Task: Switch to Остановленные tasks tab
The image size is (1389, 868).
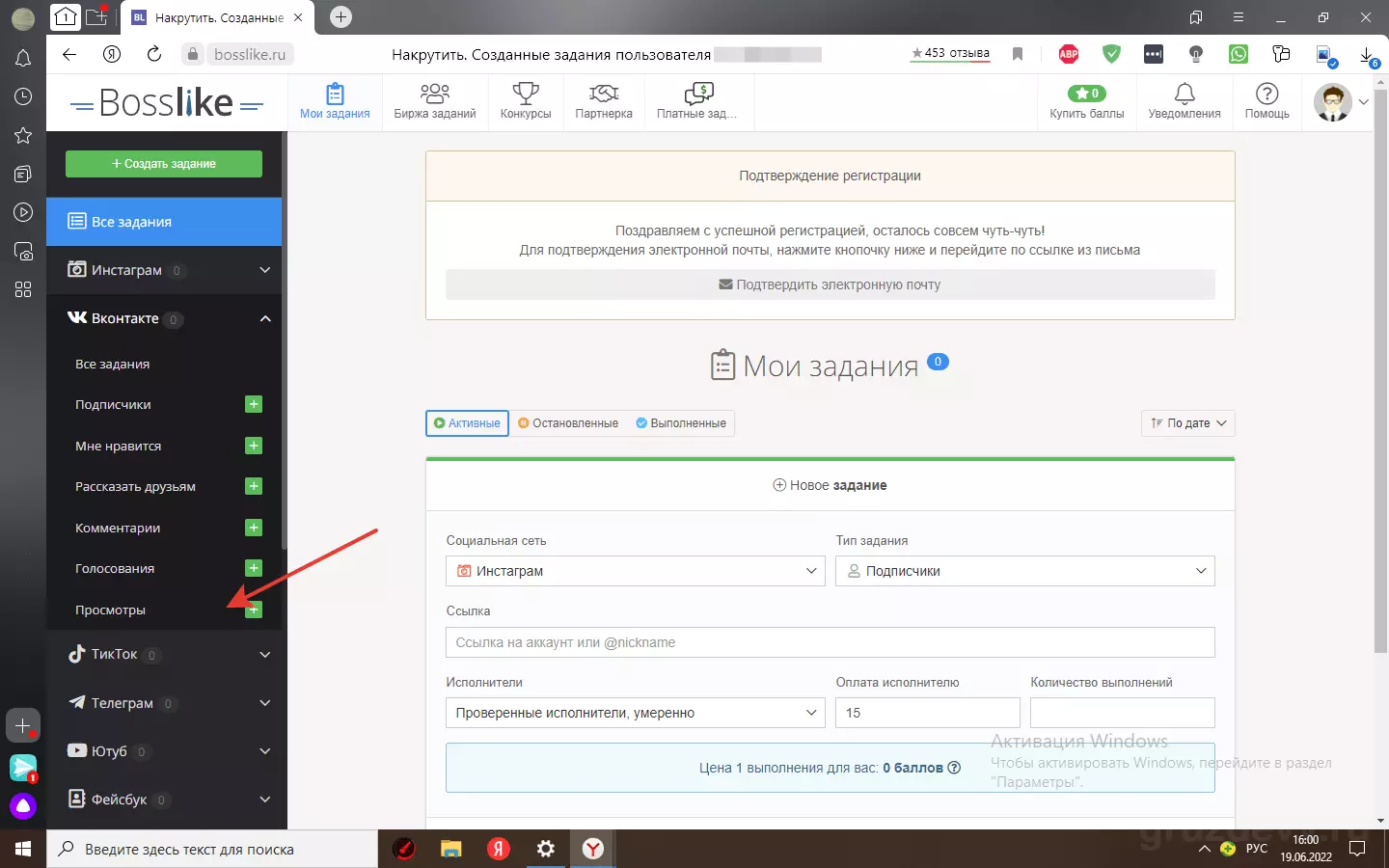Action: (x=568, y=423)
